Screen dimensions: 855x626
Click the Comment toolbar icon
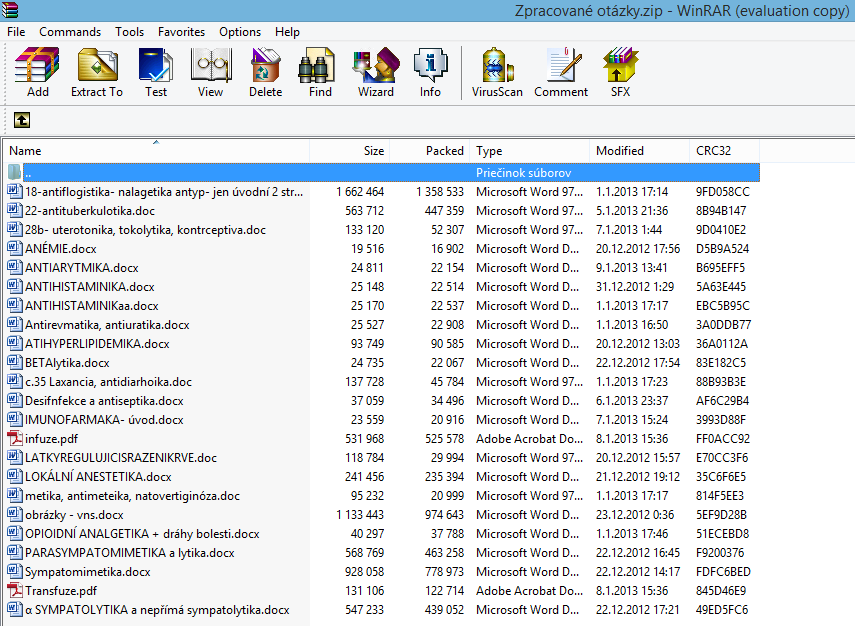pyautogui.click(x=561, y=73)
